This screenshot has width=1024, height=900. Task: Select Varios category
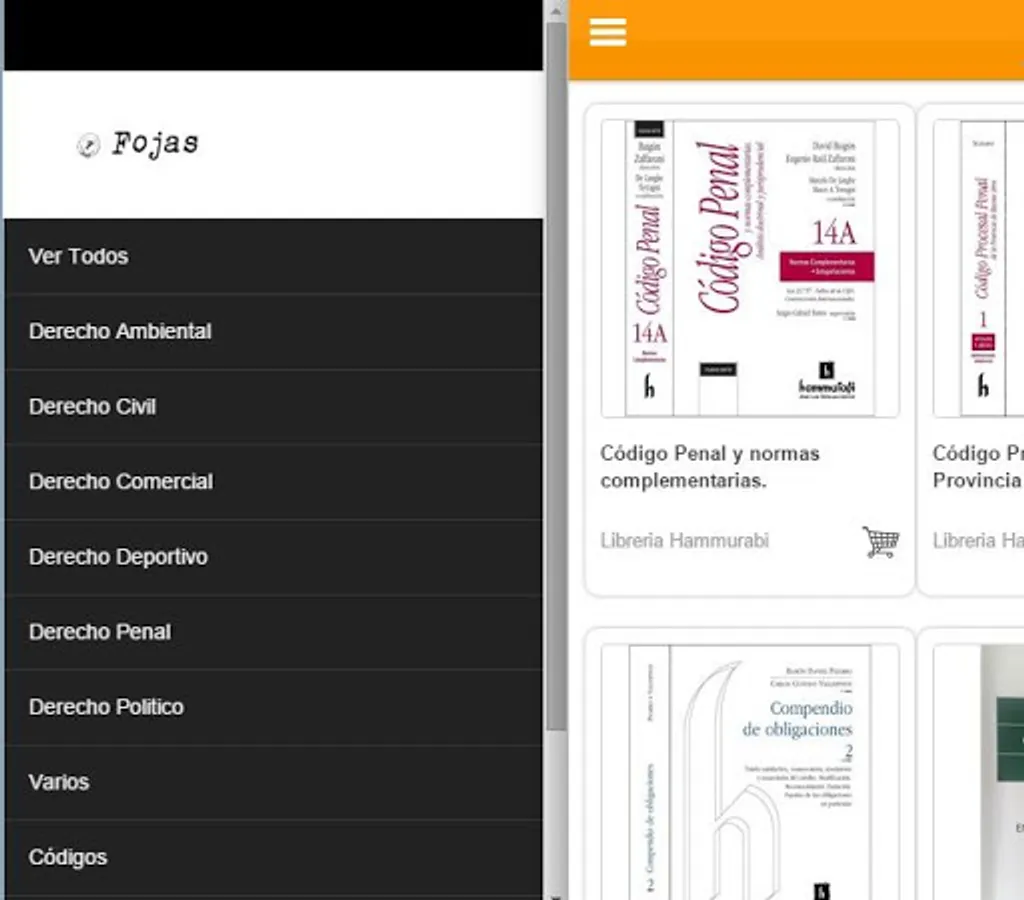click(x=274, y=782)
